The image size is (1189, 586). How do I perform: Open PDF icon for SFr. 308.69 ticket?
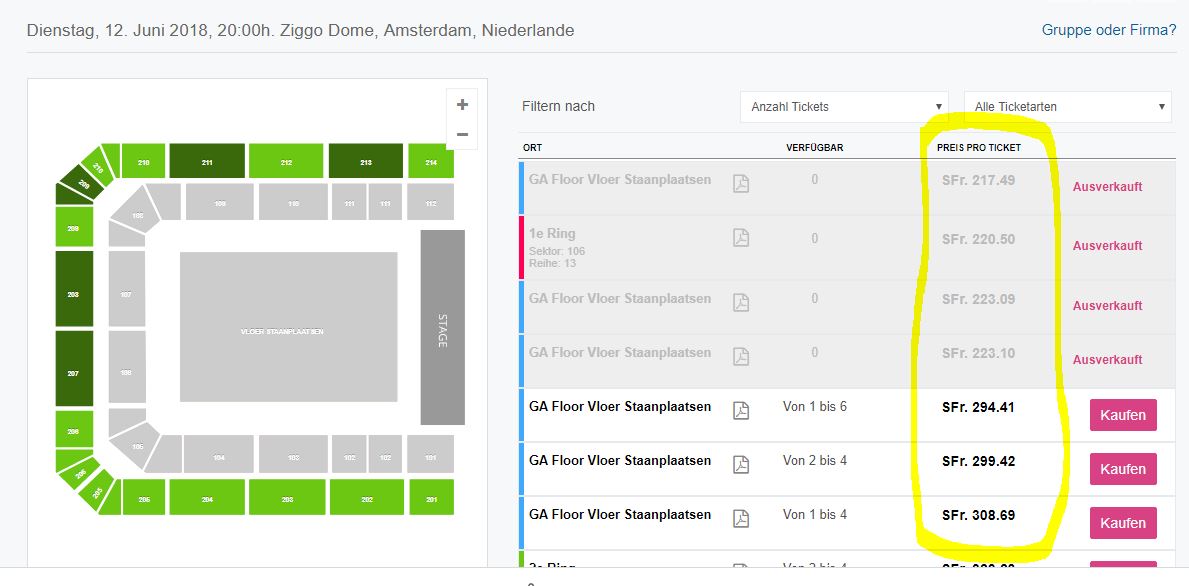(741, 519)
